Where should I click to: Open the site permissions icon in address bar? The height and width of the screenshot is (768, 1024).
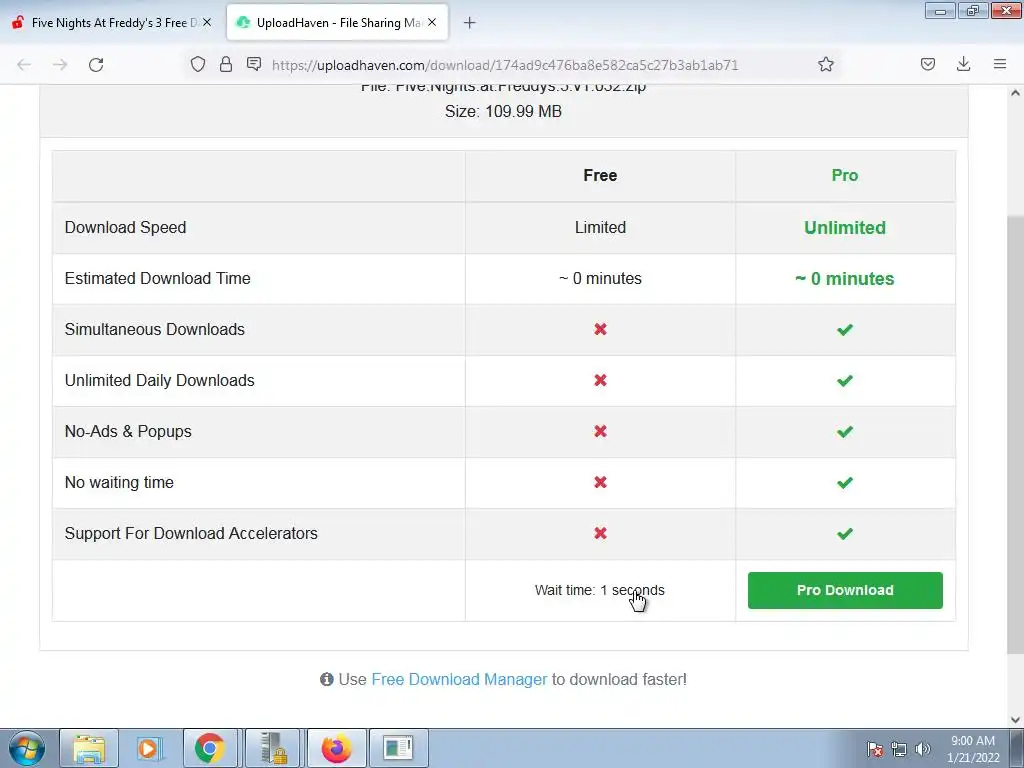point(254,64)
